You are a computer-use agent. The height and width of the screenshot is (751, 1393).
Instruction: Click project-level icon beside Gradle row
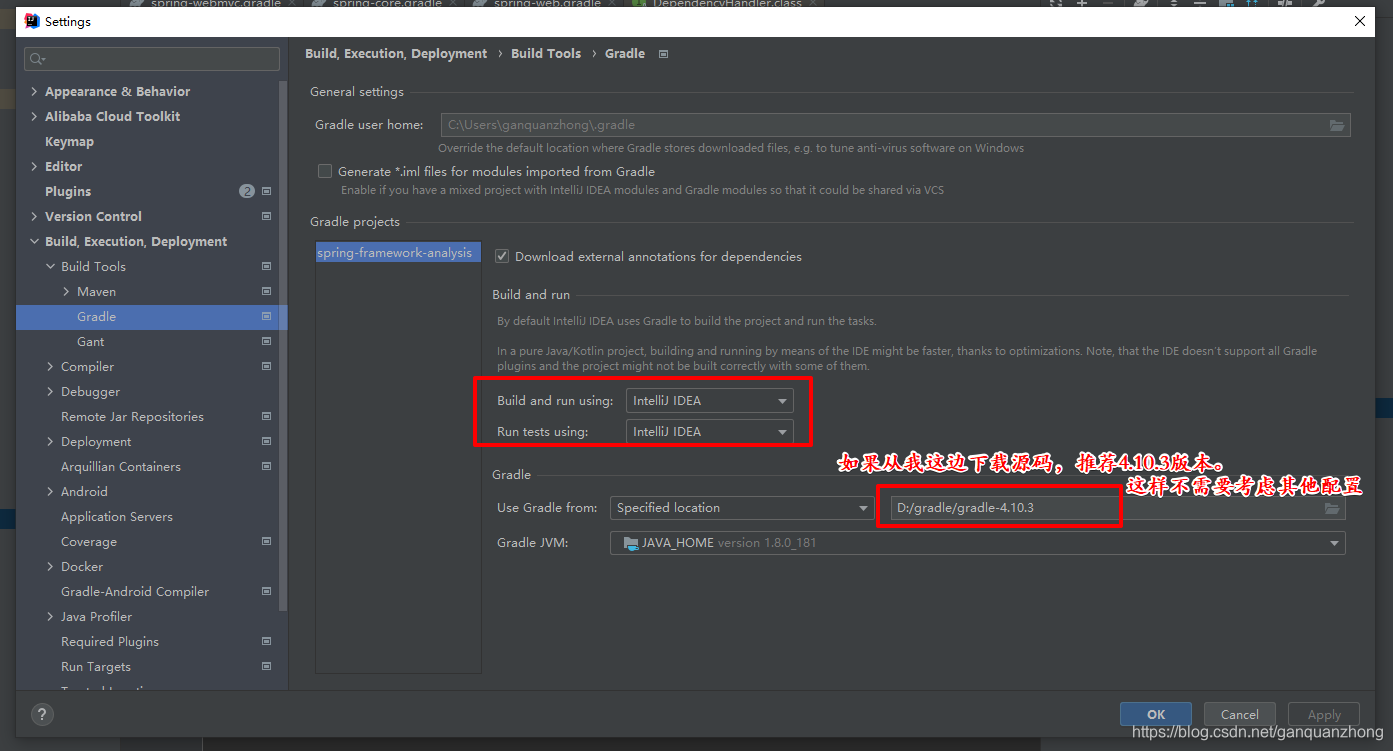[266, 316]
